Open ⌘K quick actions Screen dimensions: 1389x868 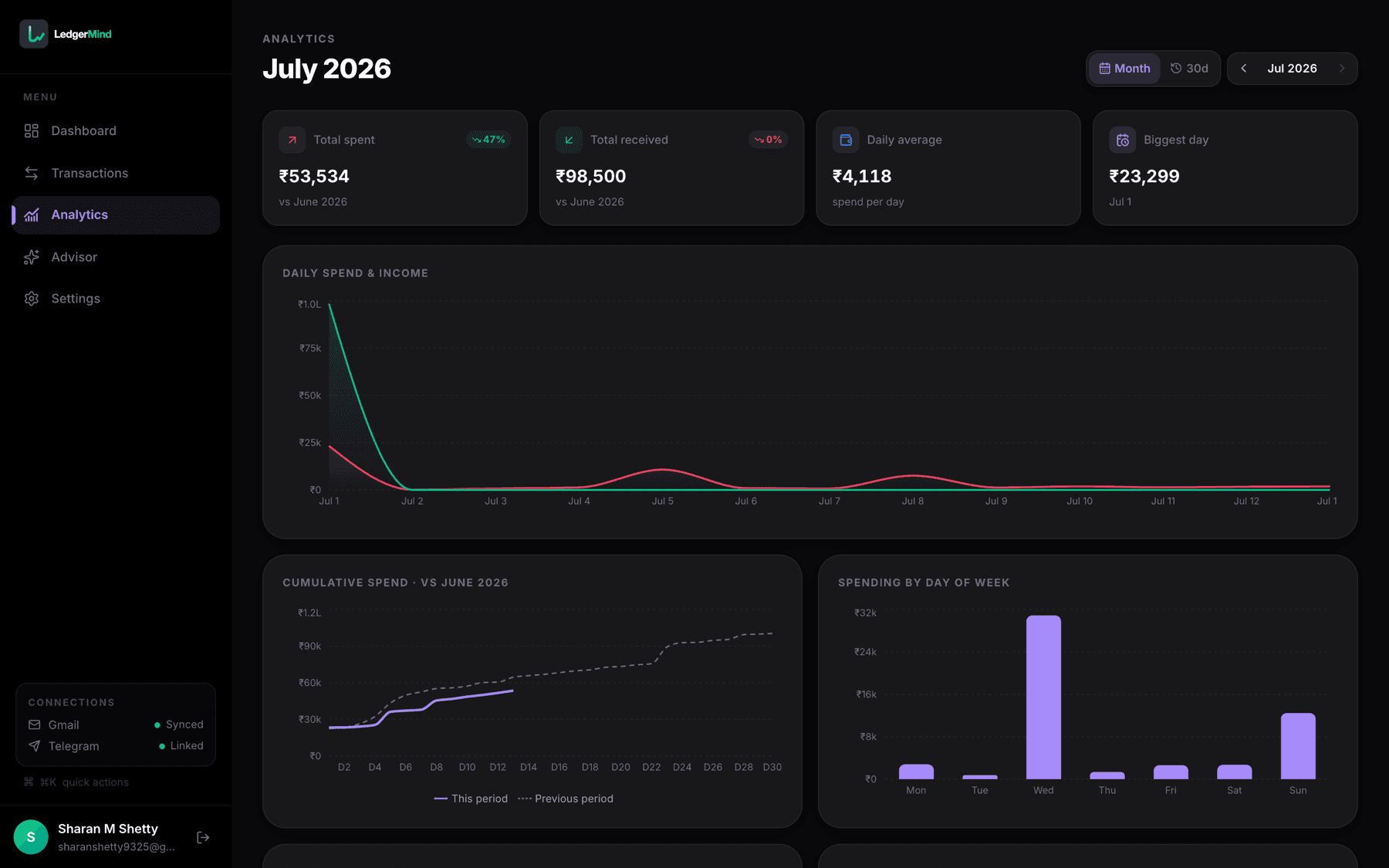click(76, 782)
